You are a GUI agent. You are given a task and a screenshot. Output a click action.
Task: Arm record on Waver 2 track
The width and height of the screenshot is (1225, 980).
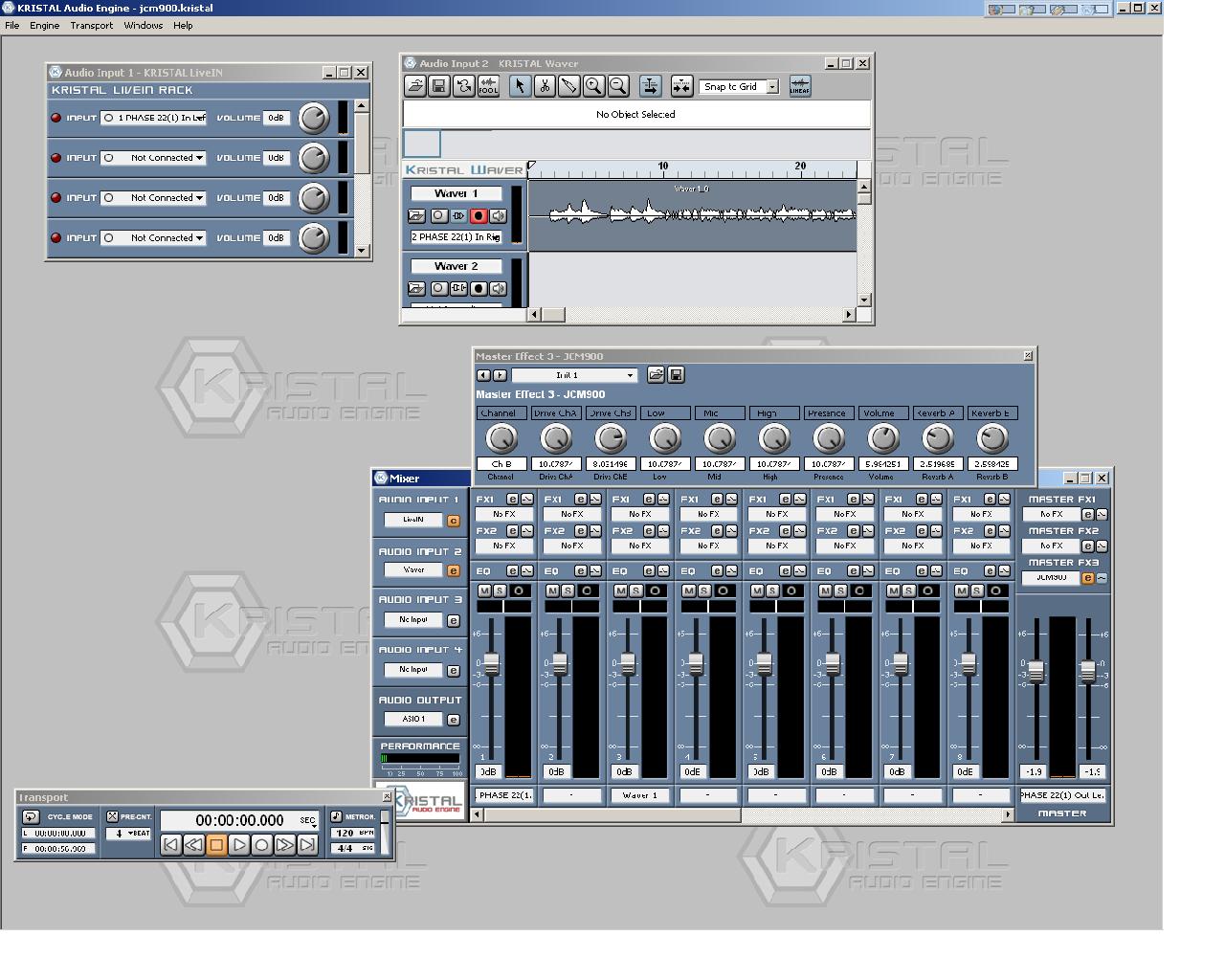point(479,288)
